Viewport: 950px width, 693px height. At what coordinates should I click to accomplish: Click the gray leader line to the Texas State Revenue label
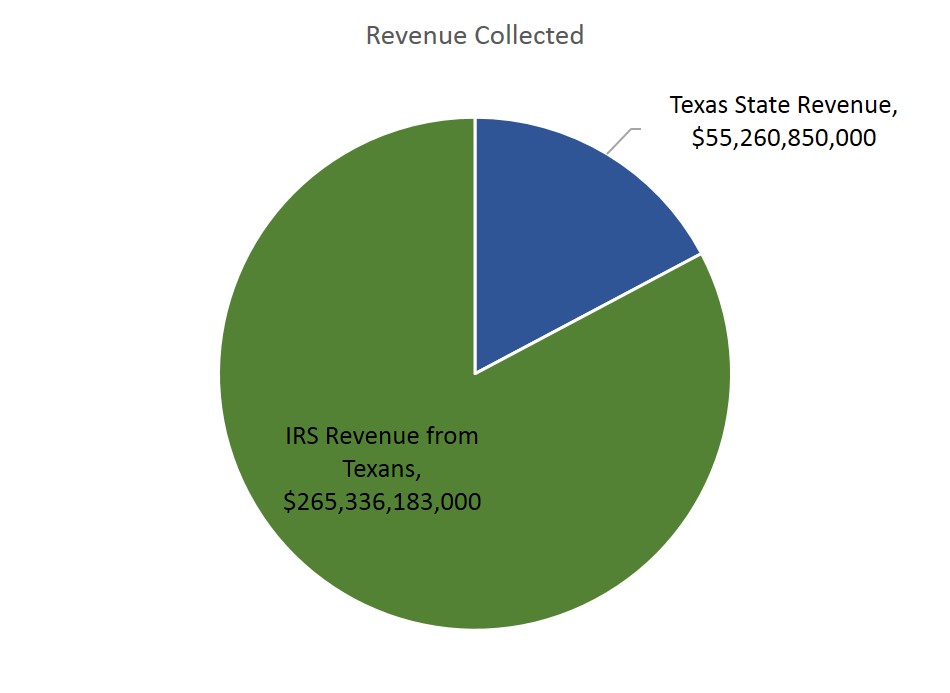(623, 141)
